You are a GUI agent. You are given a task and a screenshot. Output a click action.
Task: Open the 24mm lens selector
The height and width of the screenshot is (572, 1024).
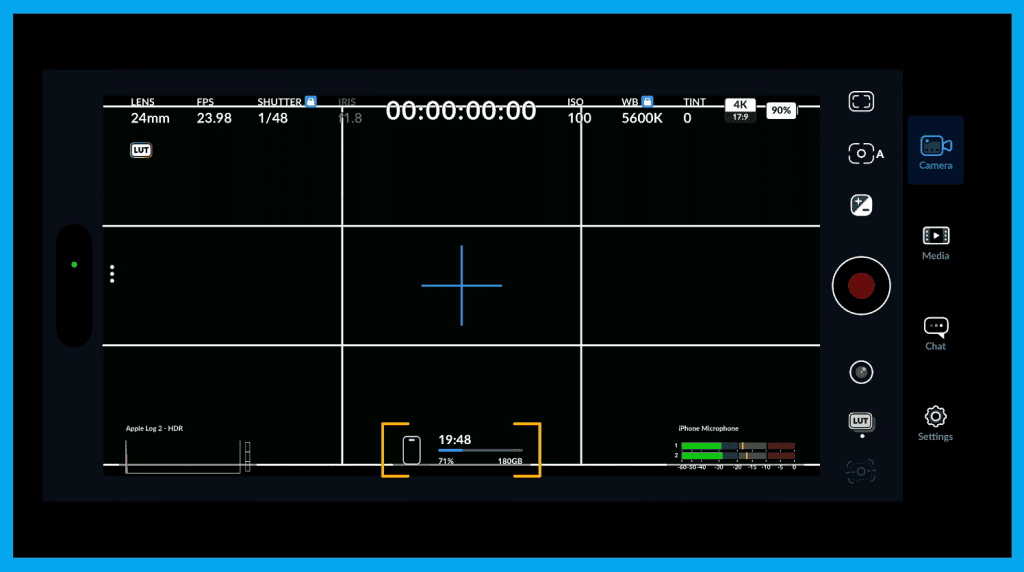150,117
